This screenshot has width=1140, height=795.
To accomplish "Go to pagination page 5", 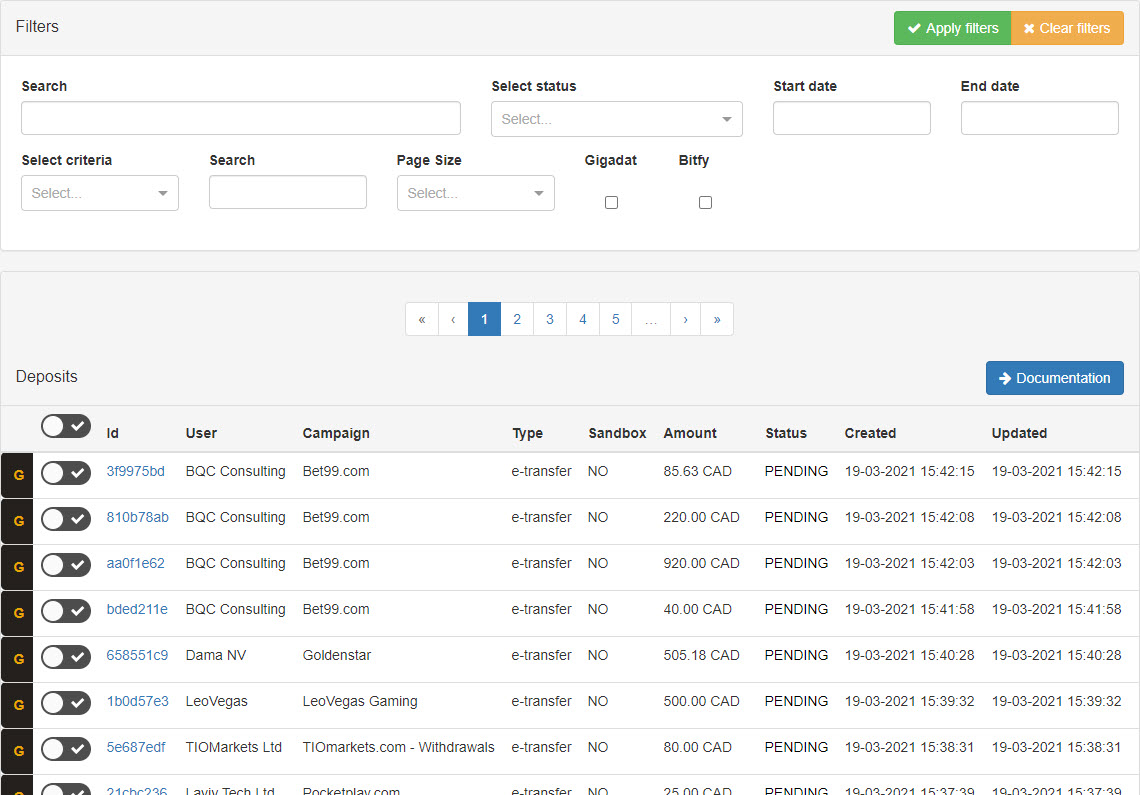I will pyautogui.click(x=616, y=319).
